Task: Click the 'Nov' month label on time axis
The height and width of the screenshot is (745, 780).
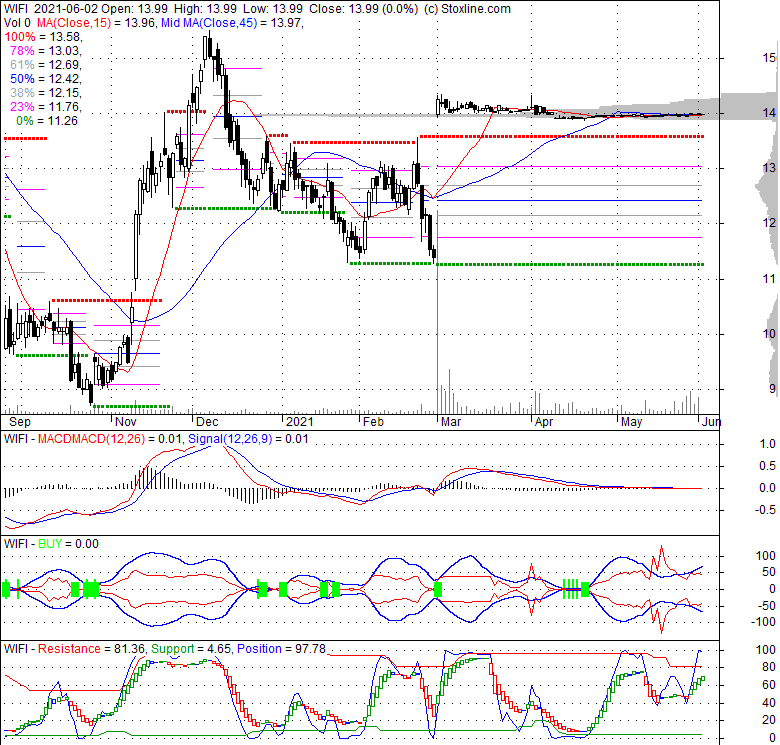Action: (125, 422)
